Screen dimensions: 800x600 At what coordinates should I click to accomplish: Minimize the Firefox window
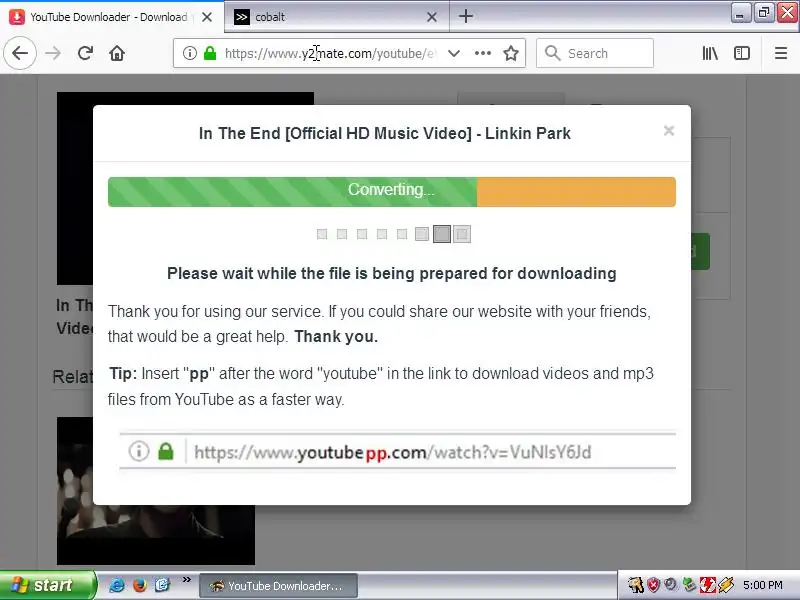tap(739, 13)
